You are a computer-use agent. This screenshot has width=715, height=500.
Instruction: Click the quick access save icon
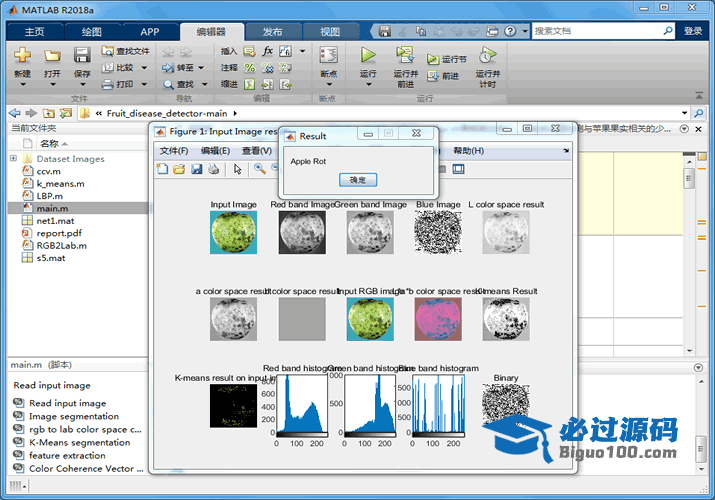click(x=385, y=31)
